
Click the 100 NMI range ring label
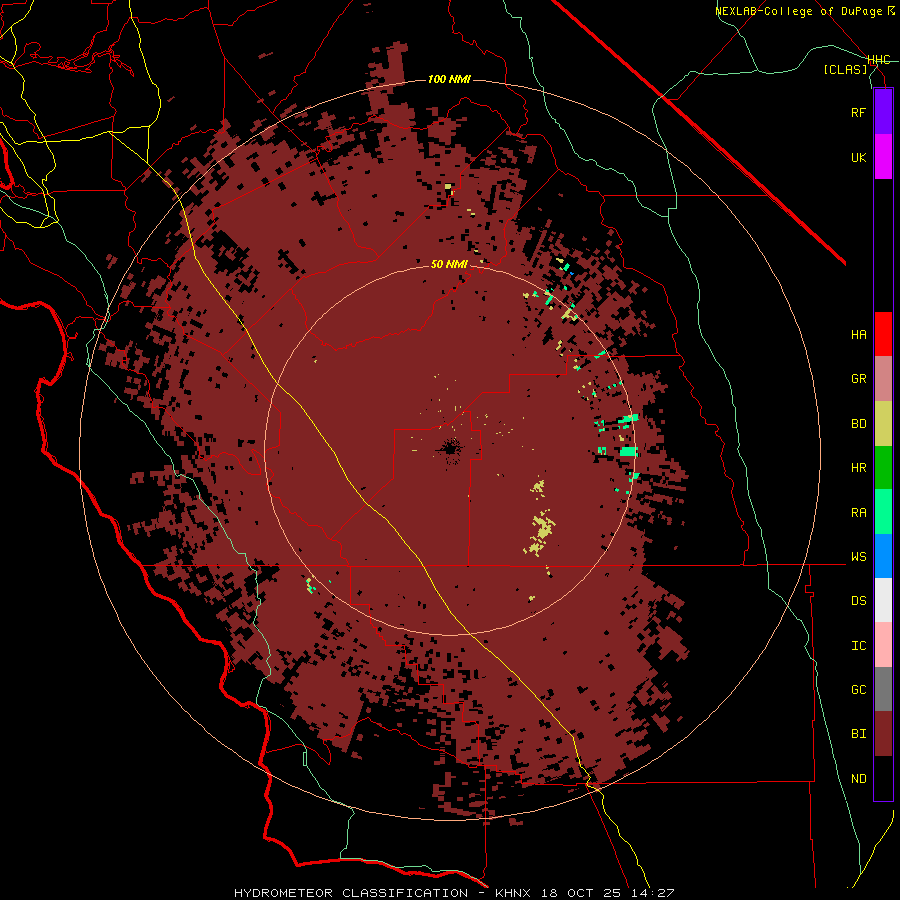449,79
